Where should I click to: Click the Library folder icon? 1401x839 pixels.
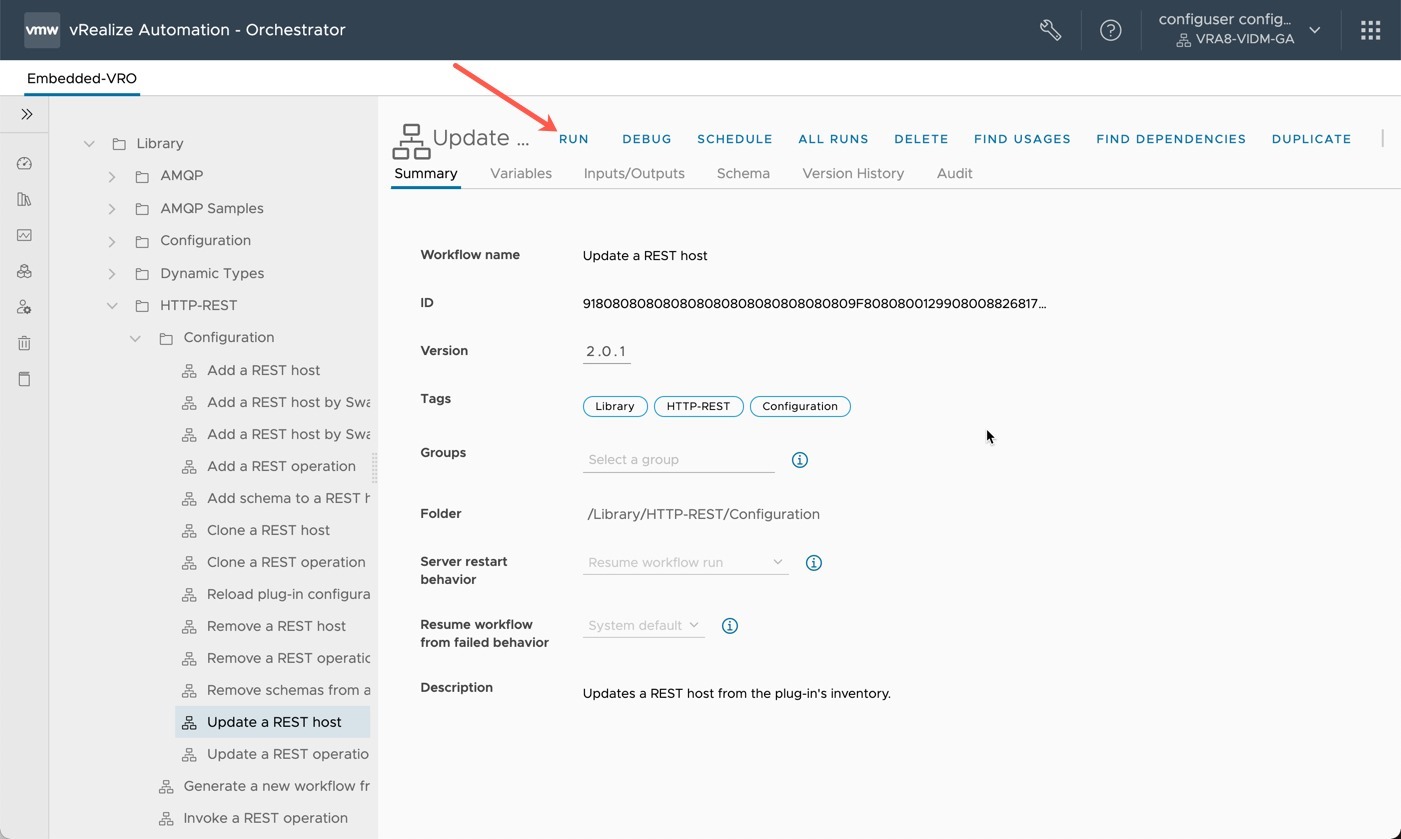point(119,143)
